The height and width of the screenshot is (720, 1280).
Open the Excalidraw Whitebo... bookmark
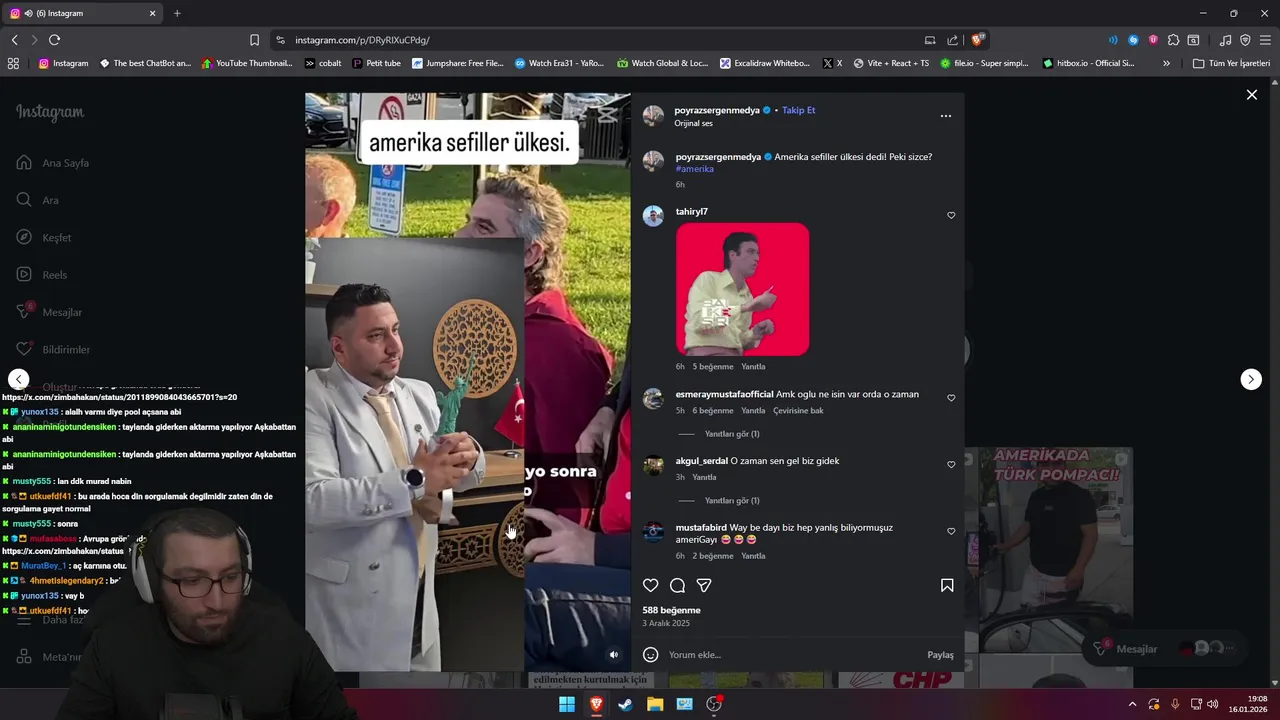[x=765, y=63]
